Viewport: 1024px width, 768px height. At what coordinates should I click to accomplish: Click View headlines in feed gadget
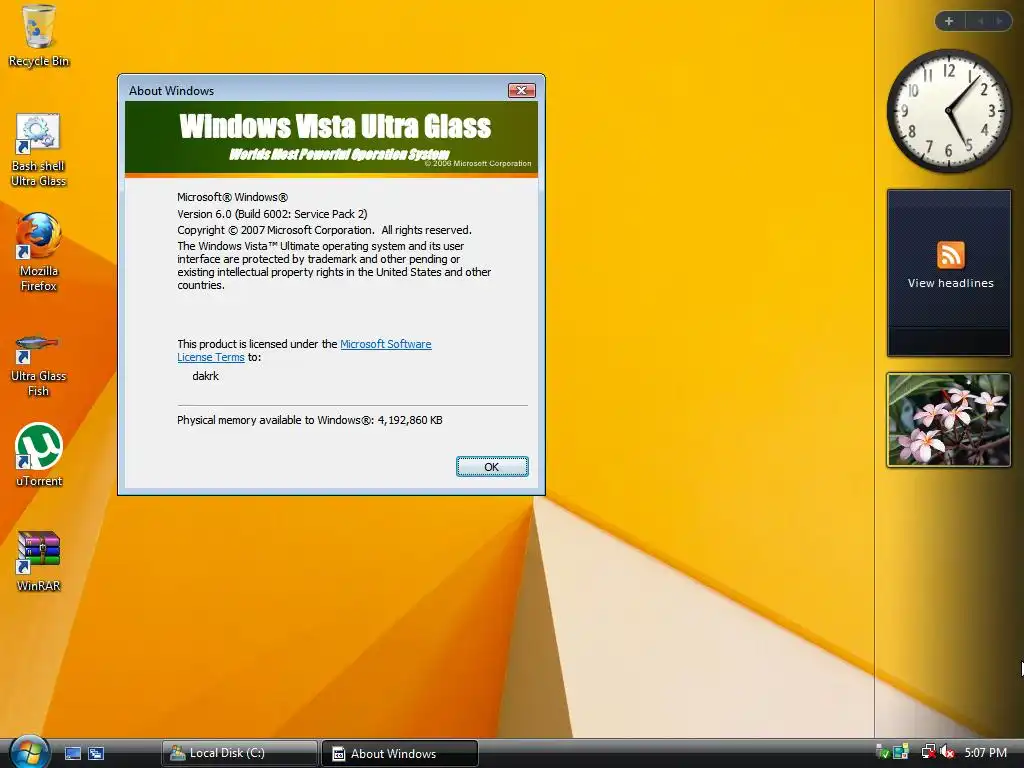pyautogui.click(x=950, y=283)
